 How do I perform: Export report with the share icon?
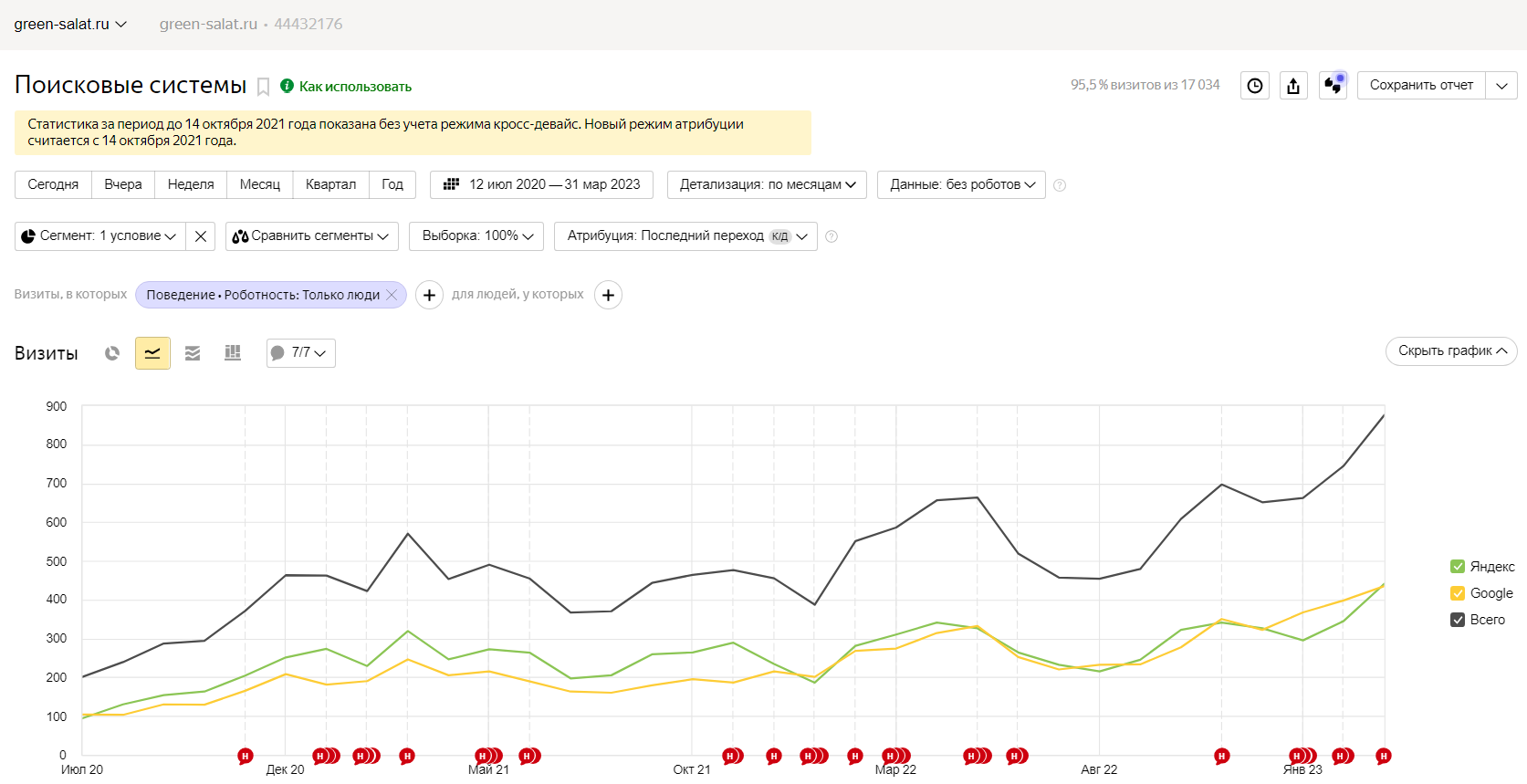(1293, 86)
